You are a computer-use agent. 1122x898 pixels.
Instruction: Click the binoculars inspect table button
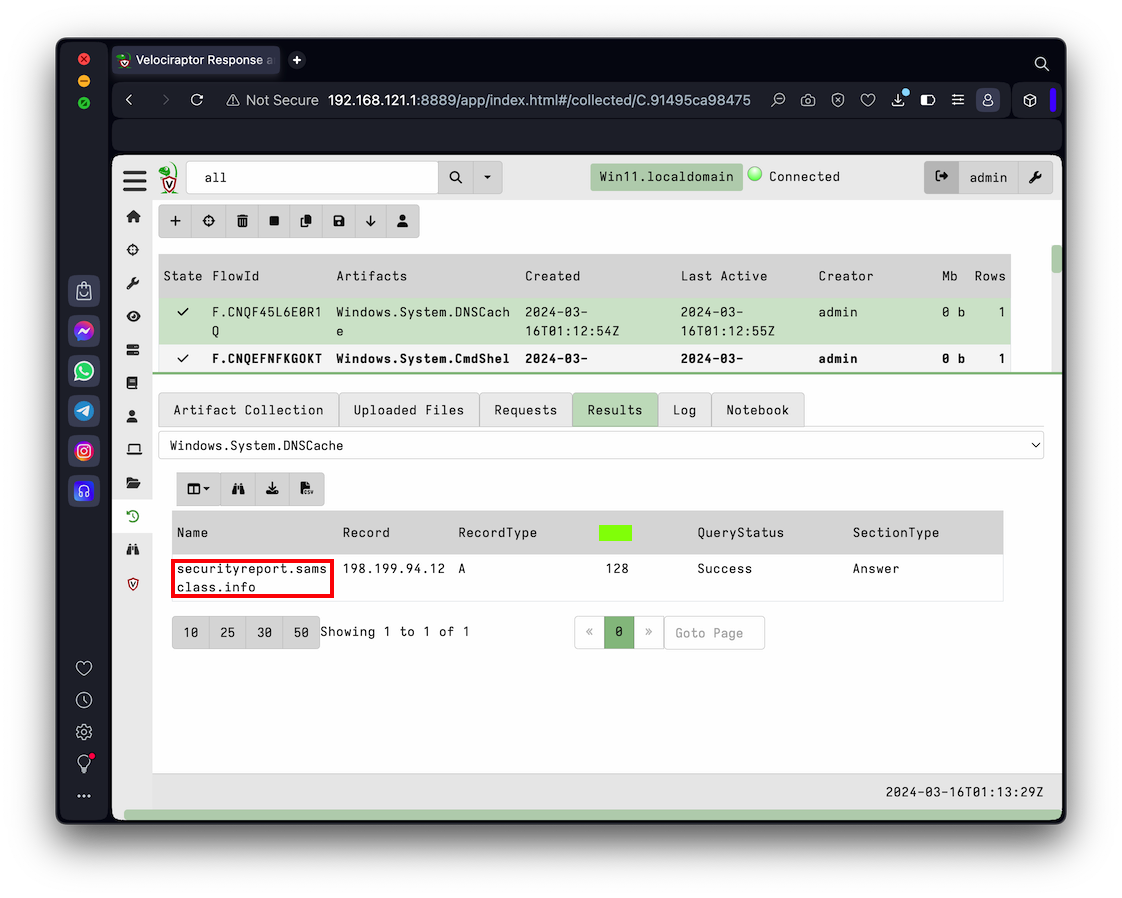pos(238,489)
